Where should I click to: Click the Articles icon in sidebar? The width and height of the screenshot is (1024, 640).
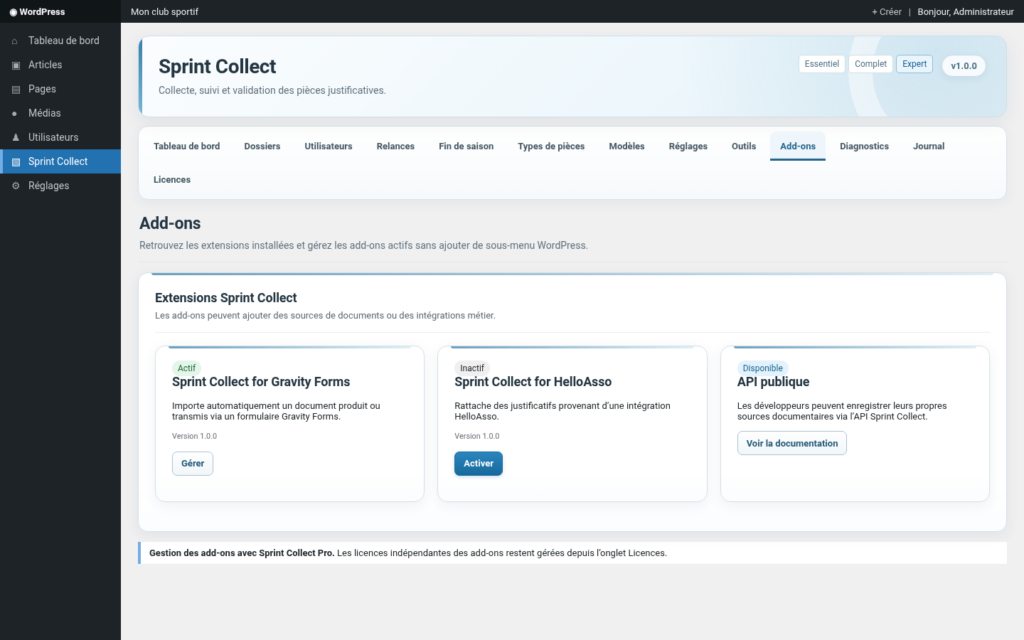[16, 65]
